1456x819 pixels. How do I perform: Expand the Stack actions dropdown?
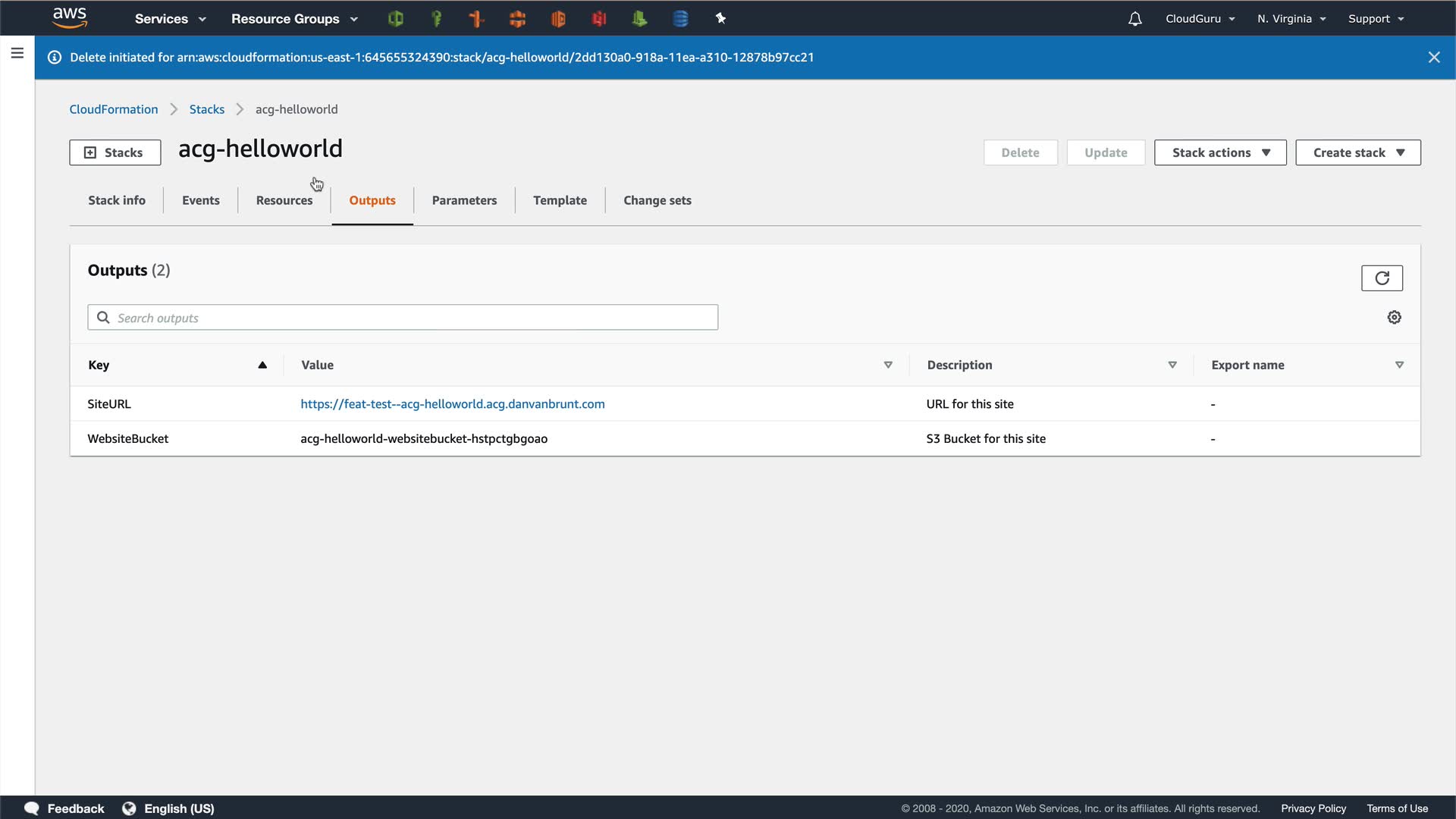coord(1220,152)
